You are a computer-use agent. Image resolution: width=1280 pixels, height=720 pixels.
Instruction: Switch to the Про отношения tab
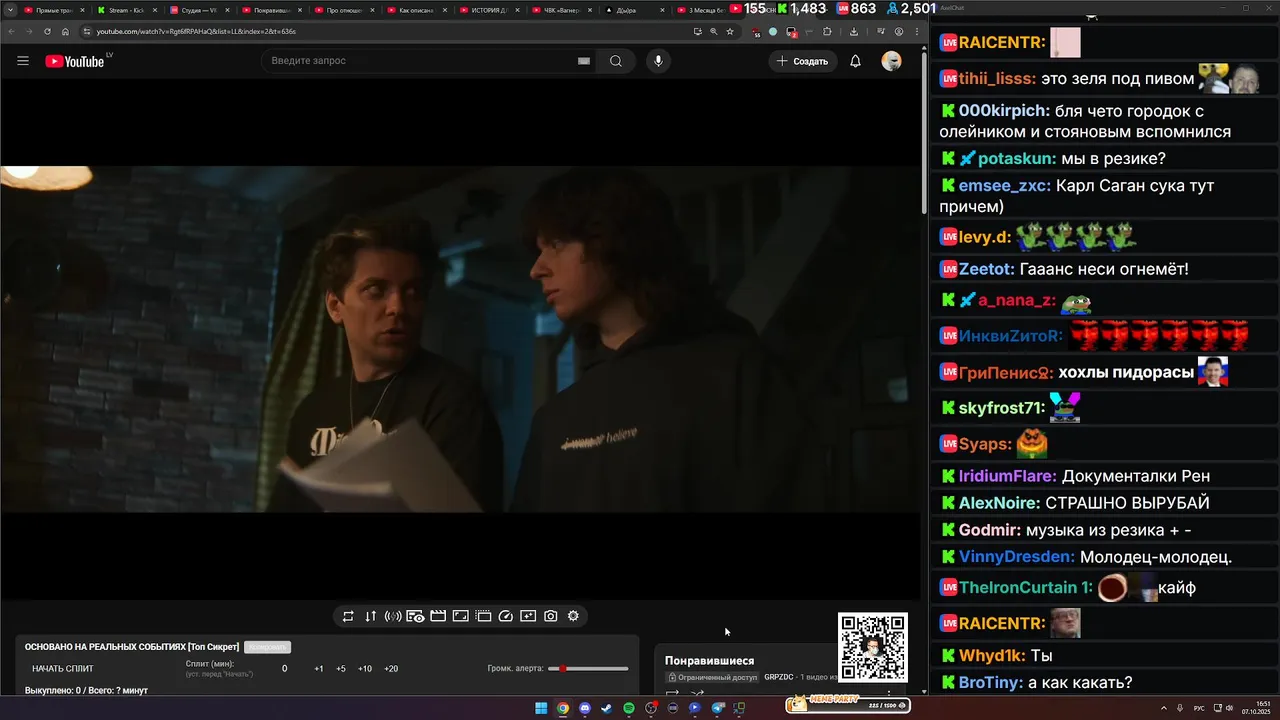(343, 10)
